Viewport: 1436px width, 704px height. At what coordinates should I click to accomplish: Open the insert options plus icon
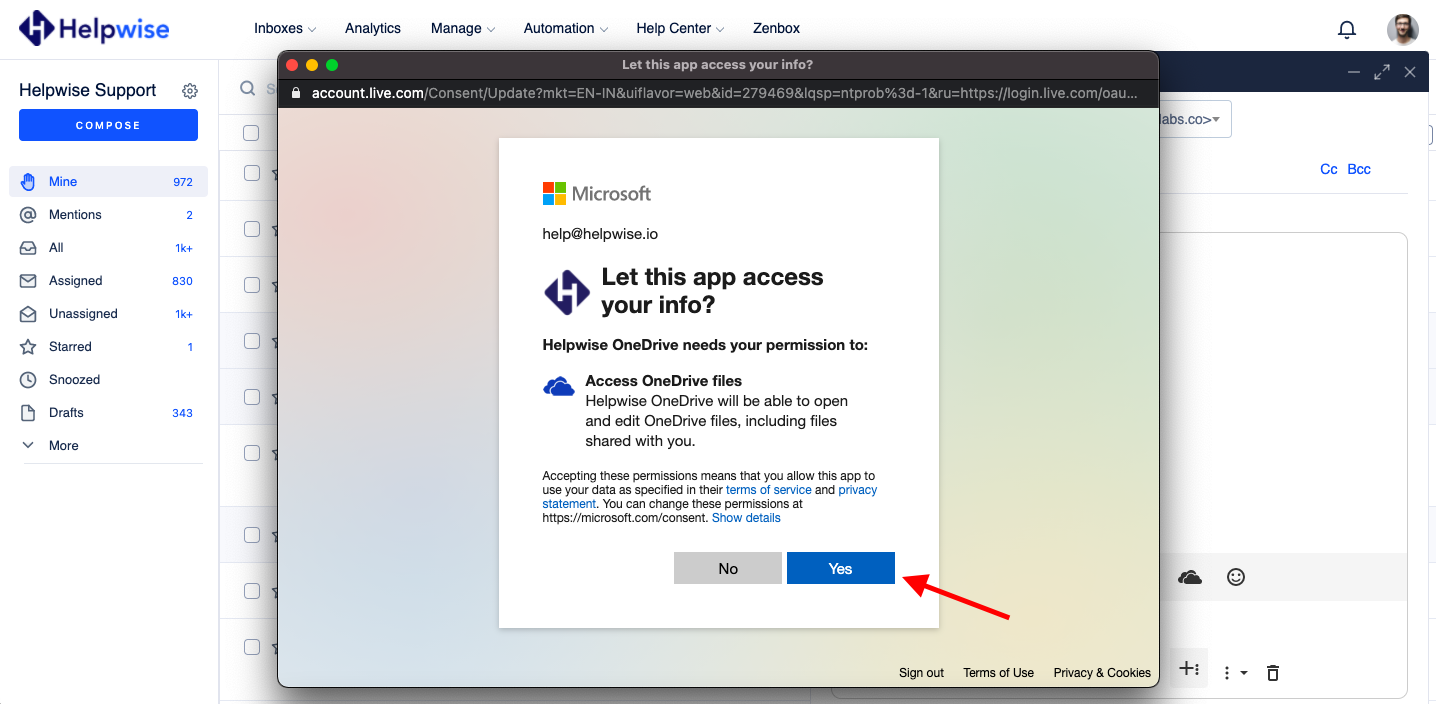1189,670
